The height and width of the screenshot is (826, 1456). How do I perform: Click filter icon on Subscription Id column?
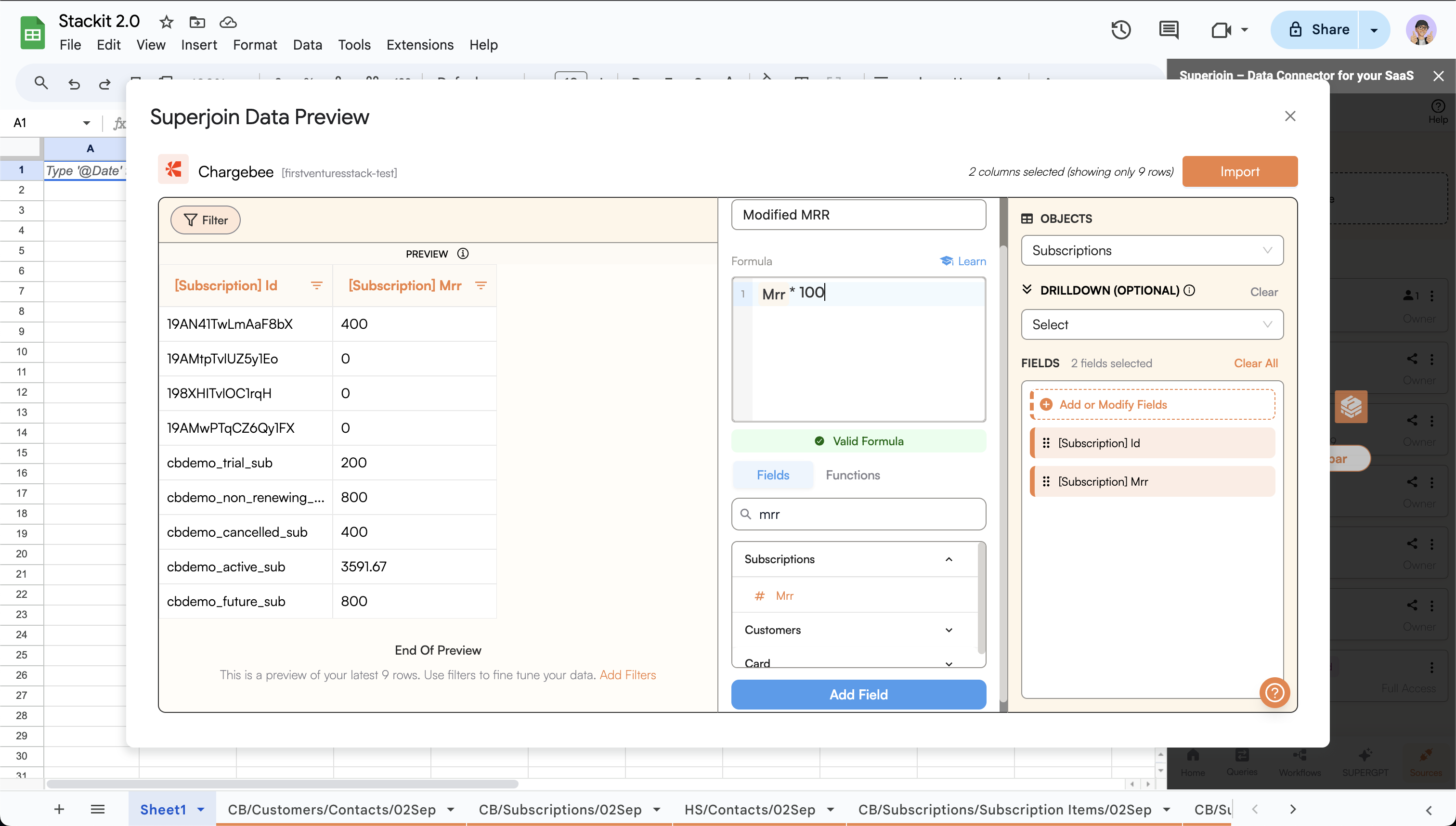pos(317,285)
